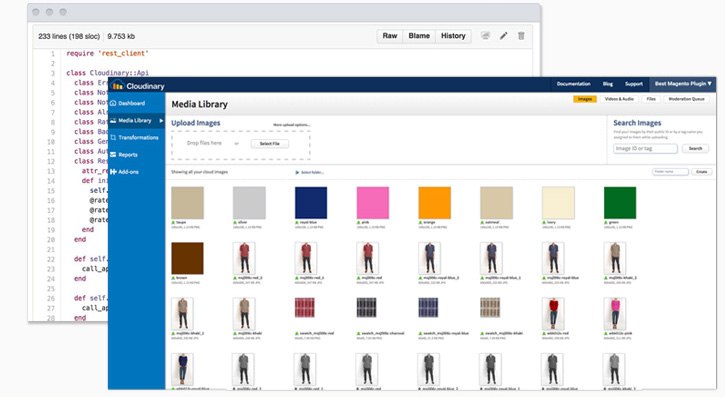The image size is (725, 397).
Task: Click the desktop monitor icon in code window
Action: point(485,36)
